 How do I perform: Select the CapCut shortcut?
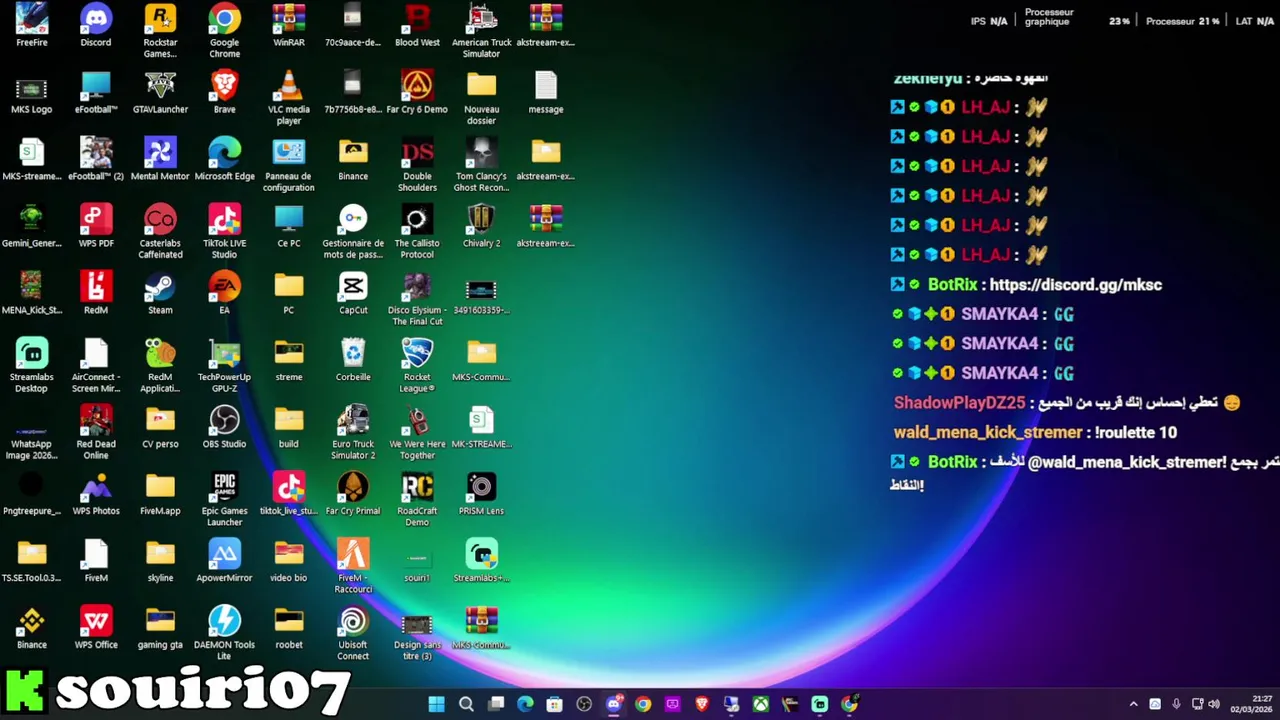tap(353, 293)
